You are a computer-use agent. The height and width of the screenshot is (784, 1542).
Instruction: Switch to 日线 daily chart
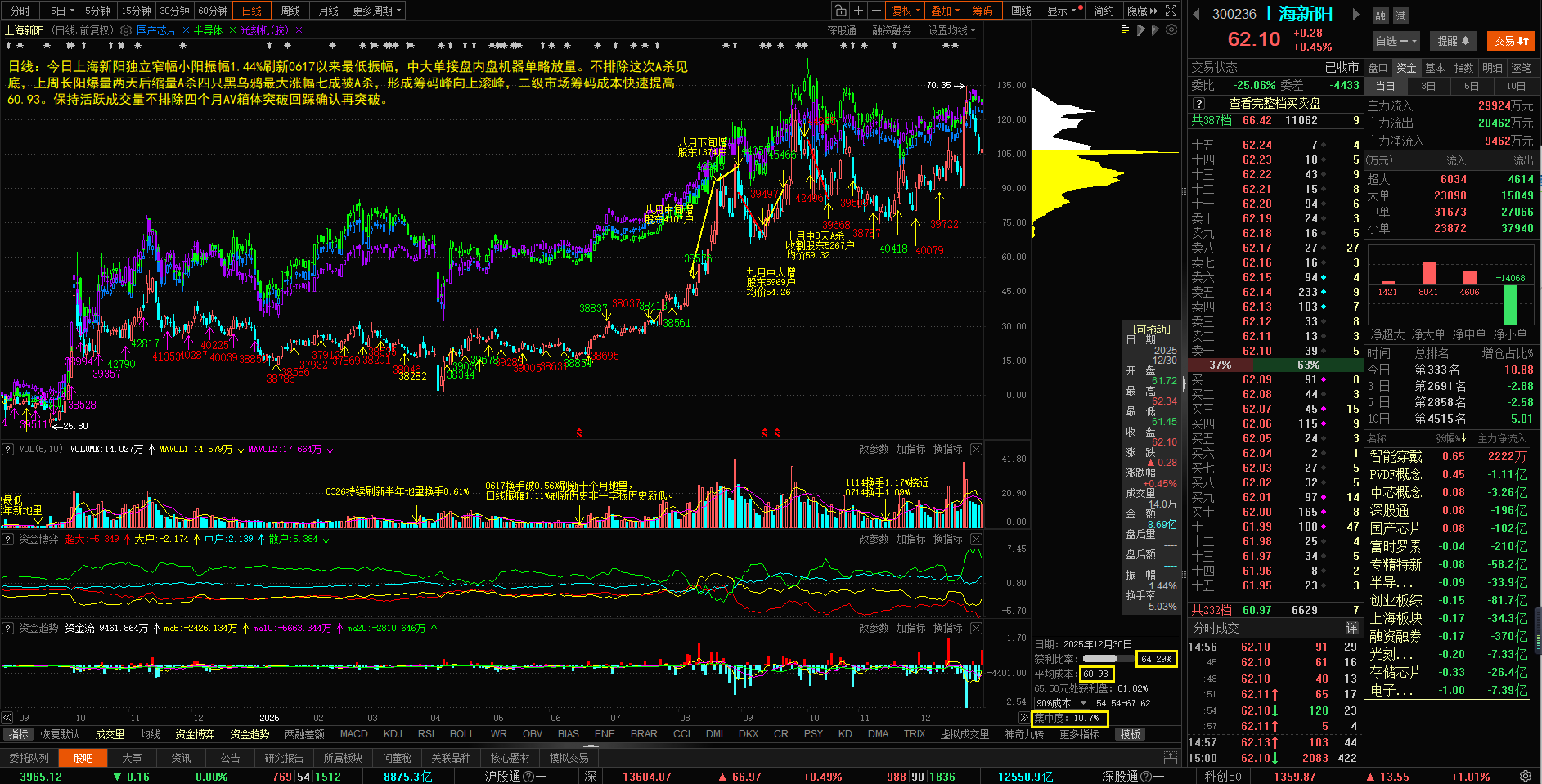coord(252,11)
